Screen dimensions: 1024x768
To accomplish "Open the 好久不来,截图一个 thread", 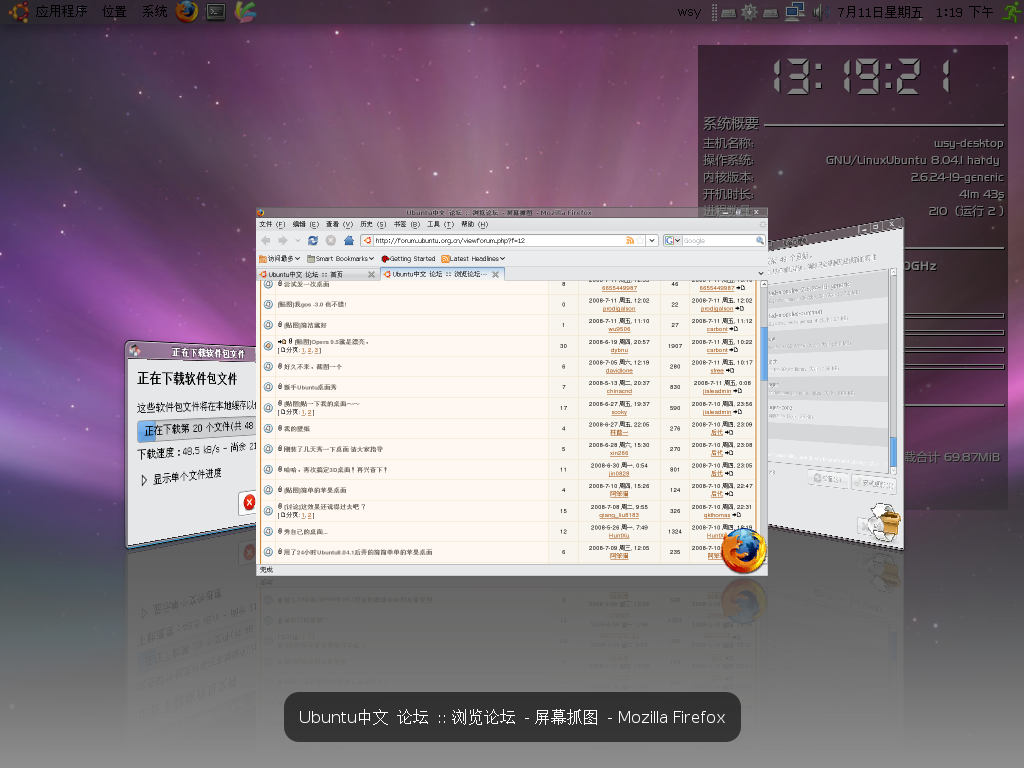I will [x=313, y=366].
